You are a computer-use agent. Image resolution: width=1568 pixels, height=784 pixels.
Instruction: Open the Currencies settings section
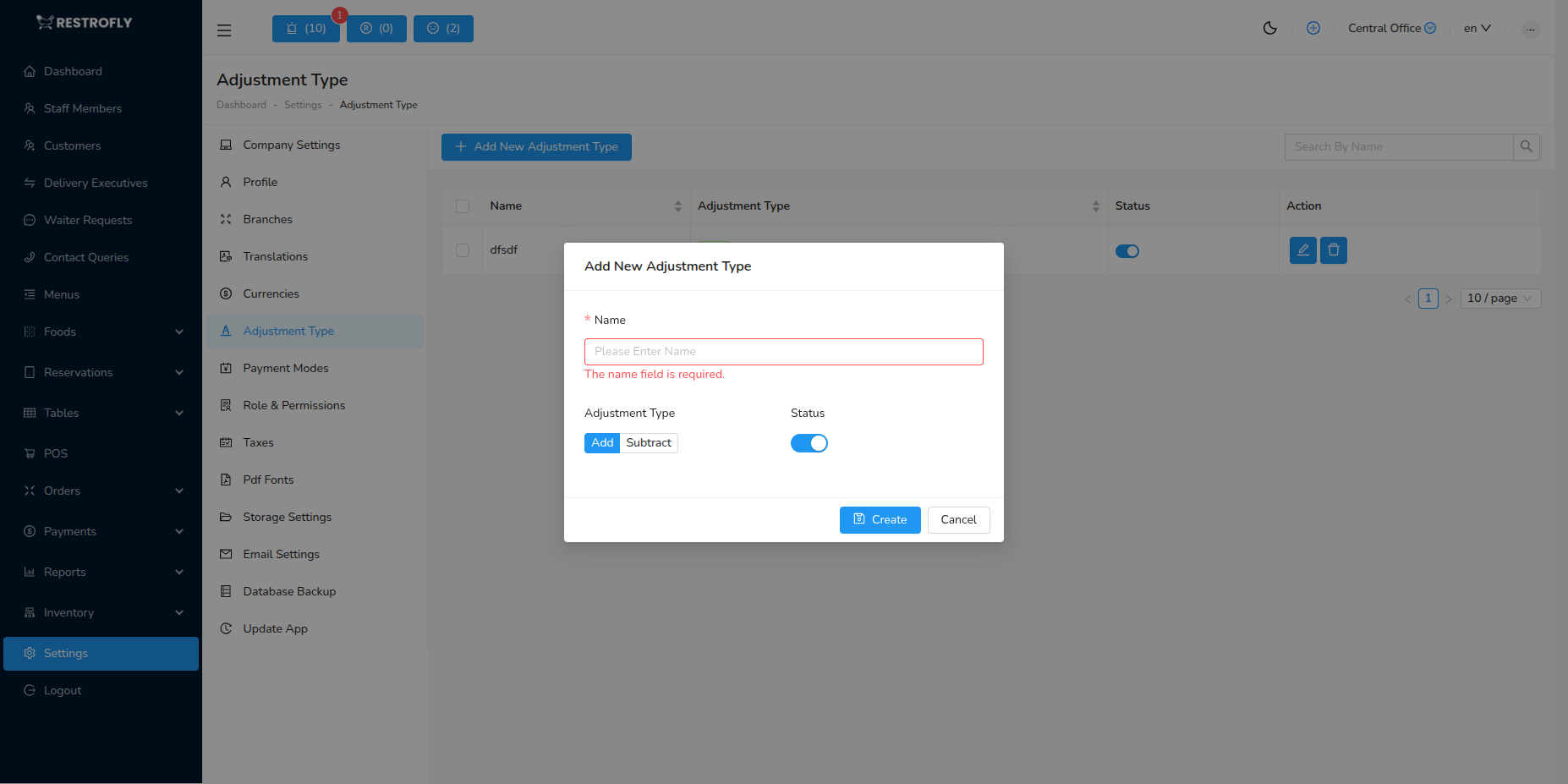(271, 293)
